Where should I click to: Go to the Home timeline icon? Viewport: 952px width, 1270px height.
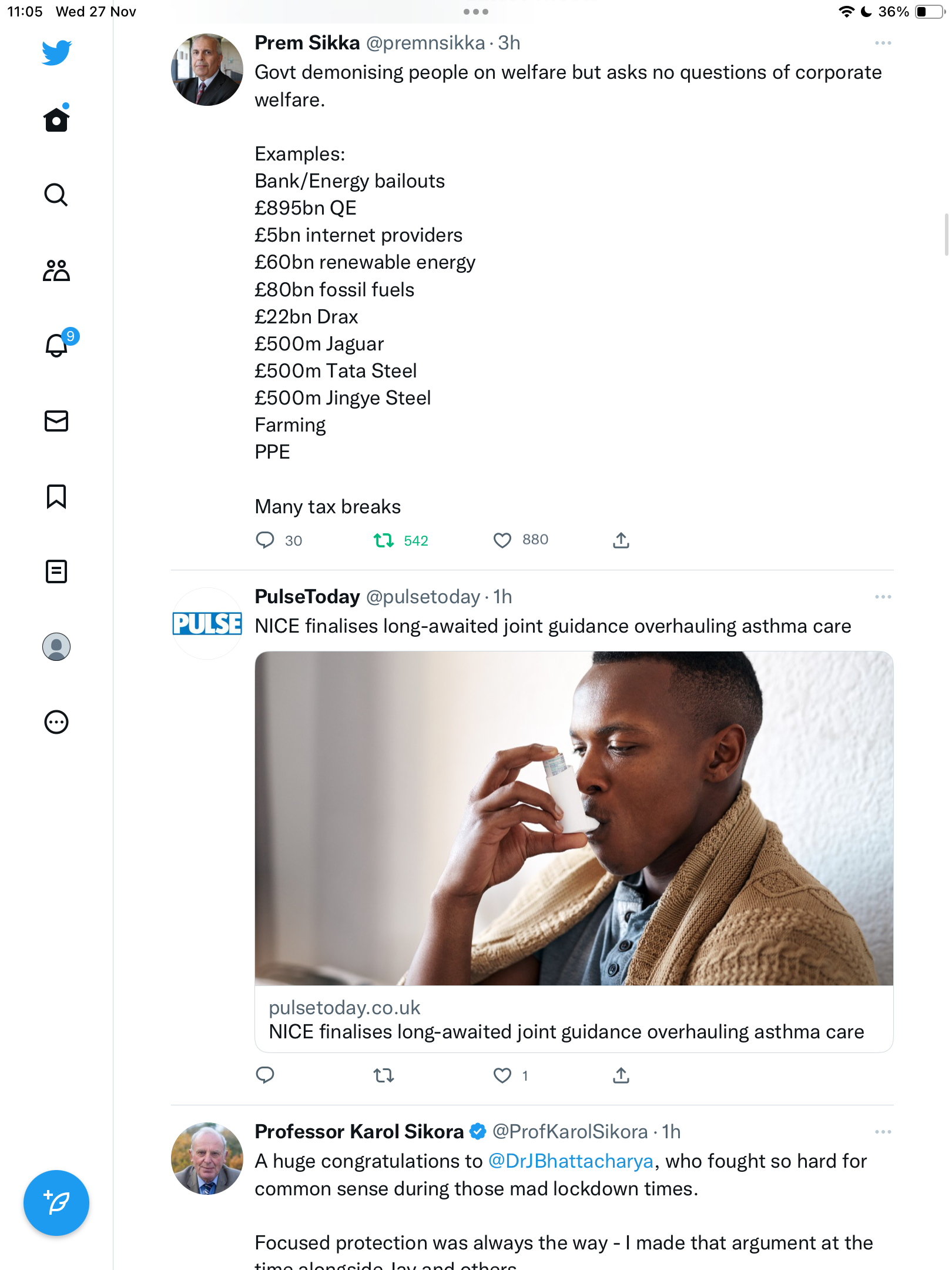tap(56, 119)
